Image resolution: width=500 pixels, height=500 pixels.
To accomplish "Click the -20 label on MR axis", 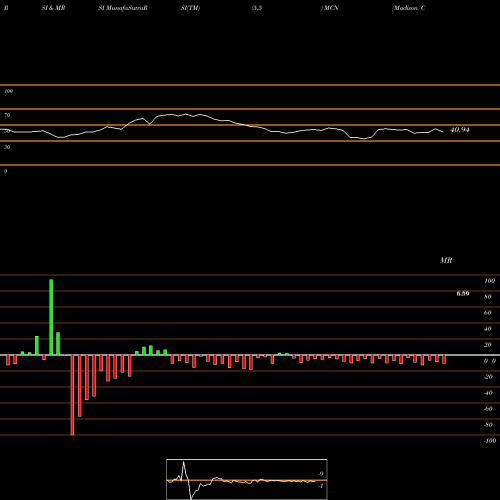I will [x=488, y=377].
